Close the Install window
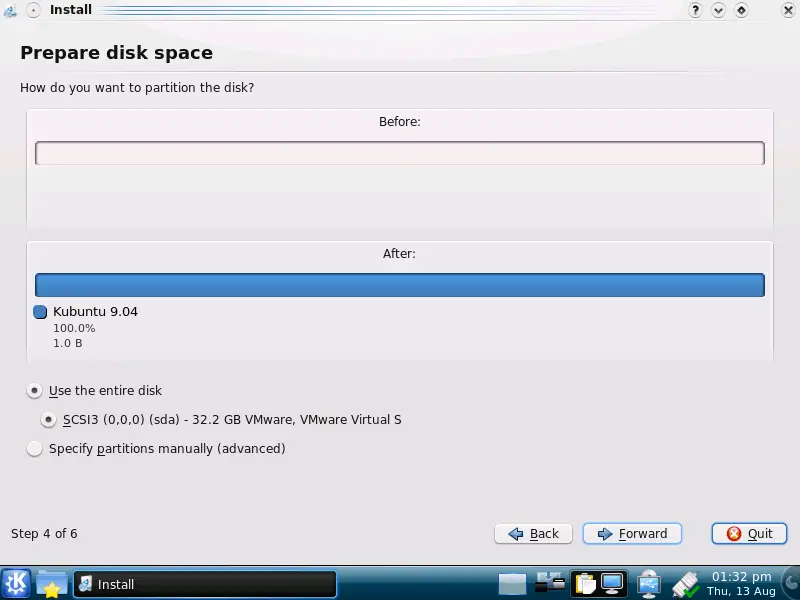Image resolution: width=800 pixels, height=600 pixels. 788,10
